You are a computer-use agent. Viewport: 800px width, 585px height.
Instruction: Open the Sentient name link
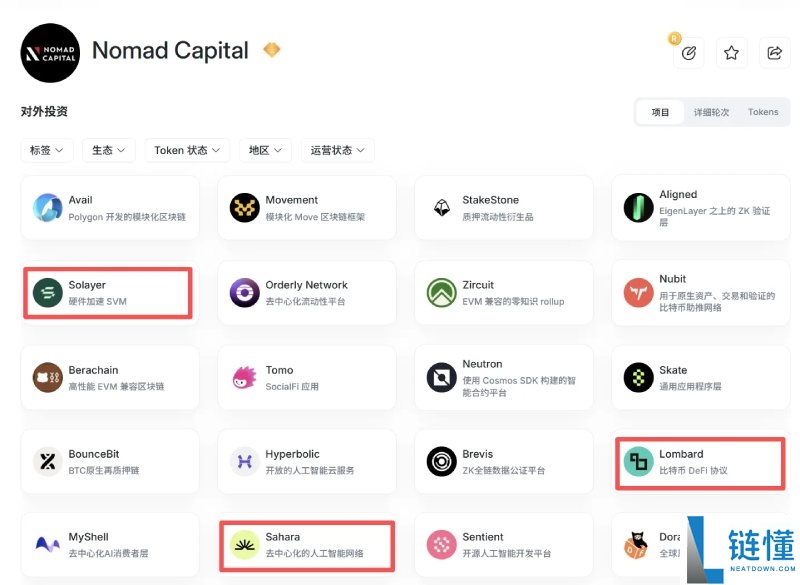point(483,537)
